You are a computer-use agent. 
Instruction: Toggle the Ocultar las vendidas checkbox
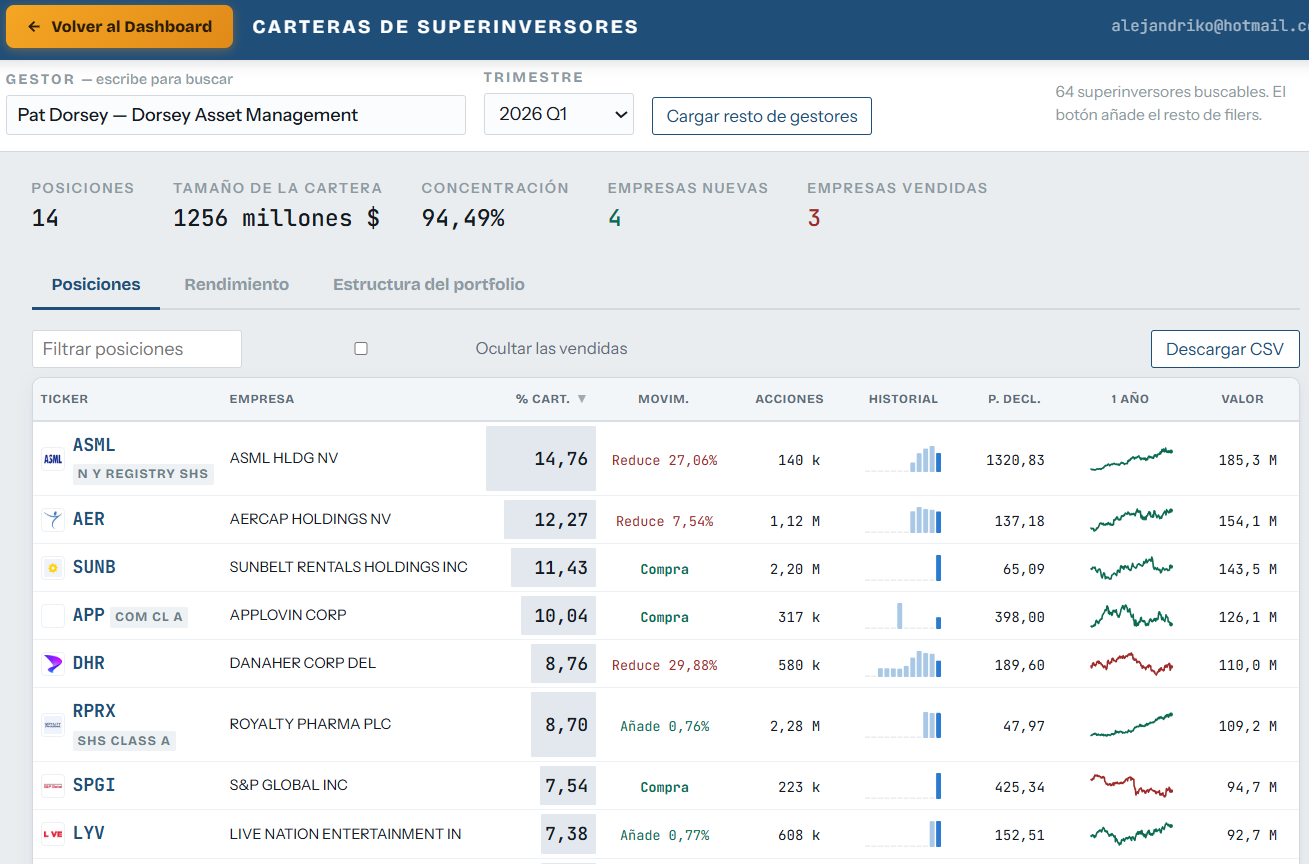(361, 349)
